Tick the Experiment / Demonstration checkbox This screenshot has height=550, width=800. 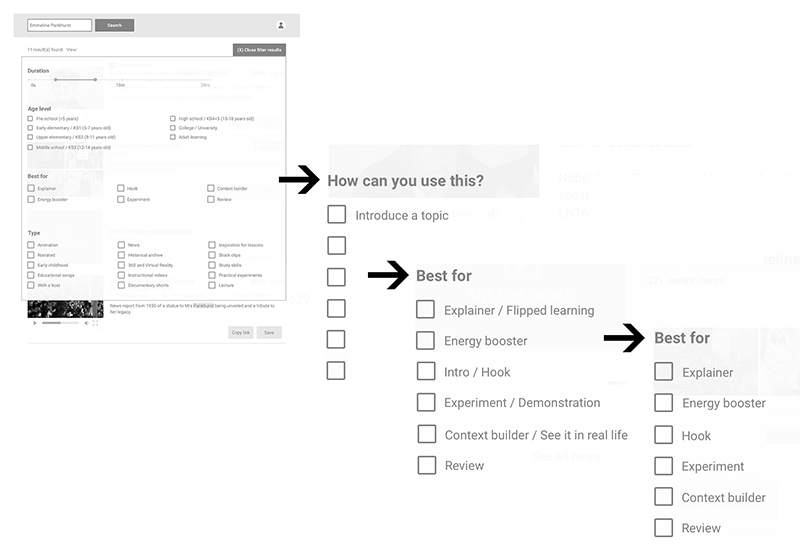point(426,402)
